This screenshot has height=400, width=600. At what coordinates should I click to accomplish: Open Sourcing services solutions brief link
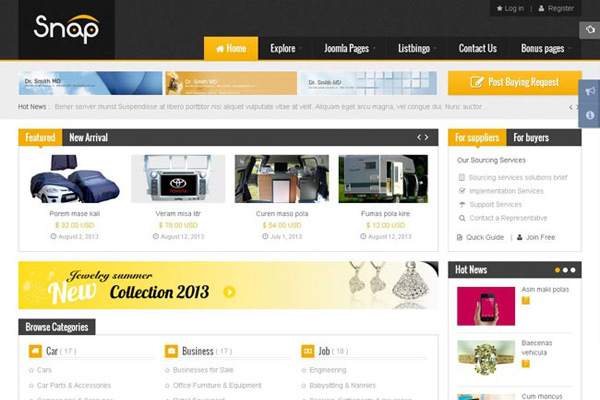518,178
